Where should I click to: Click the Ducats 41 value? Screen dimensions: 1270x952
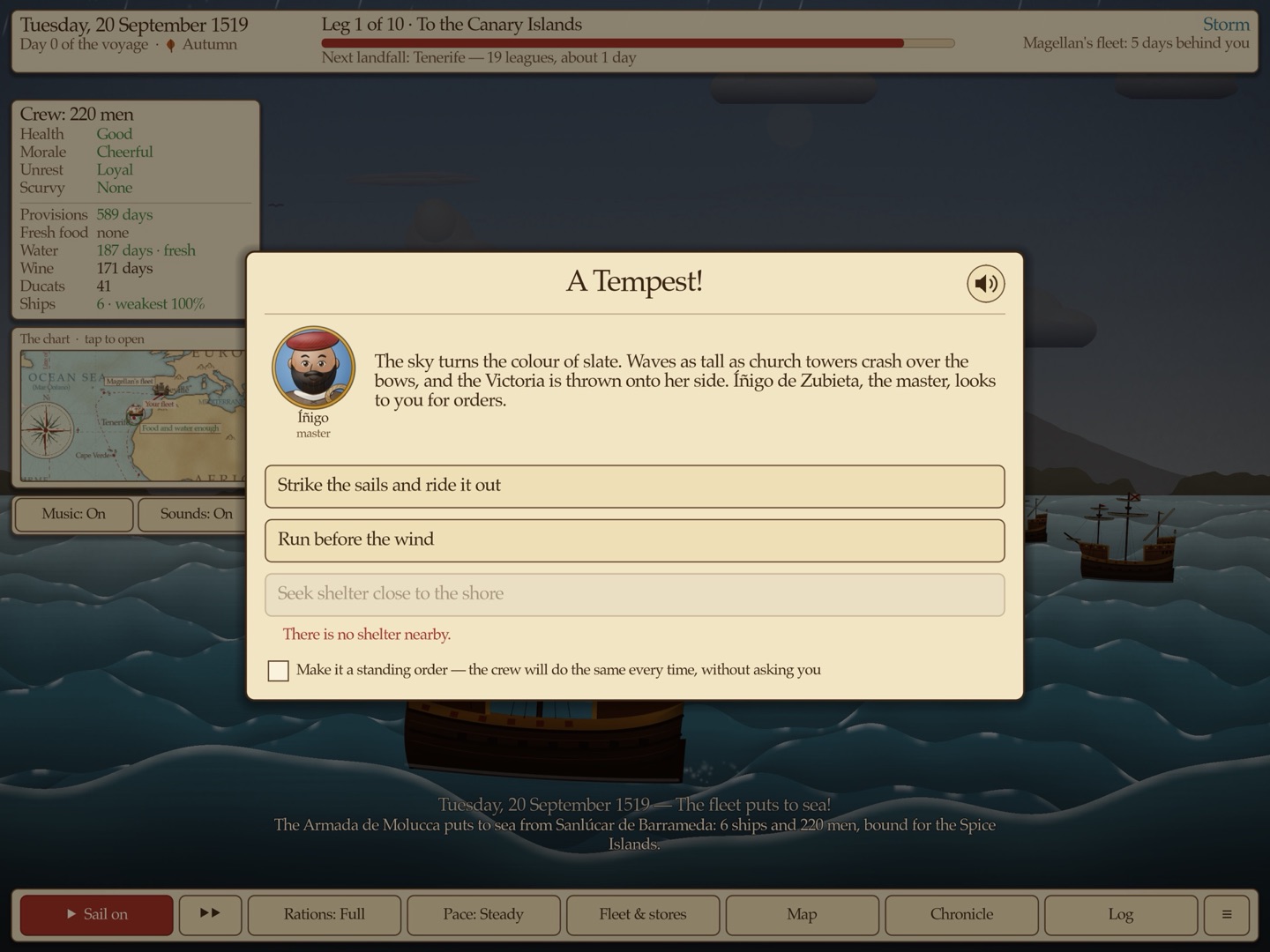point(104,286)
